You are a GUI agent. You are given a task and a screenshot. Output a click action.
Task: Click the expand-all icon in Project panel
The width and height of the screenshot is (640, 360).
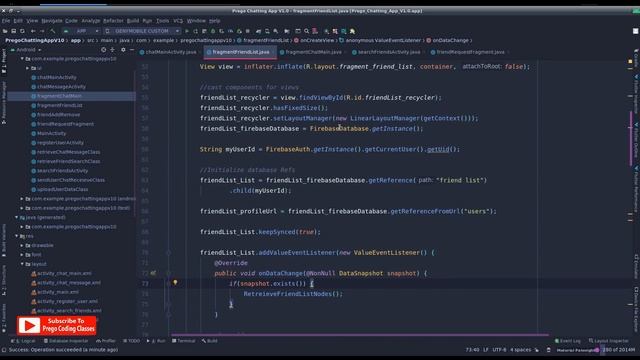(113, 50)
